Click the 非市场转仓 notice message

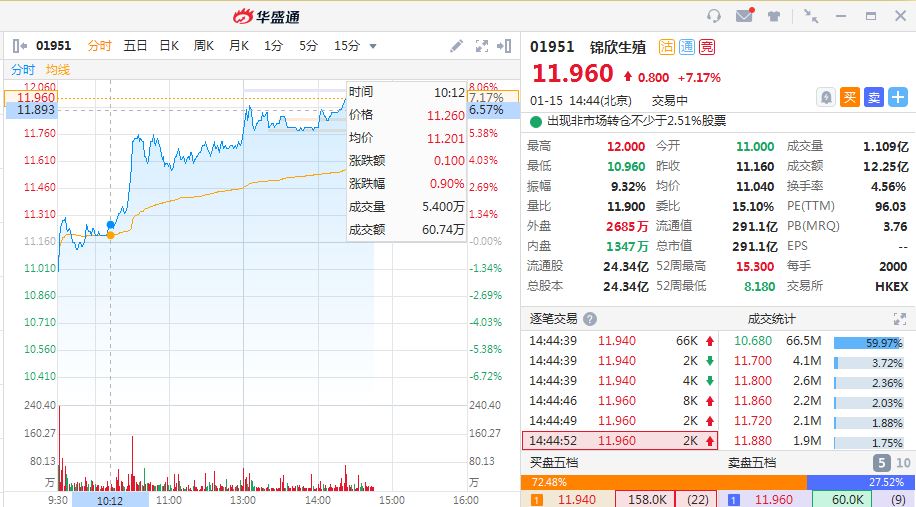click(636, 121)
